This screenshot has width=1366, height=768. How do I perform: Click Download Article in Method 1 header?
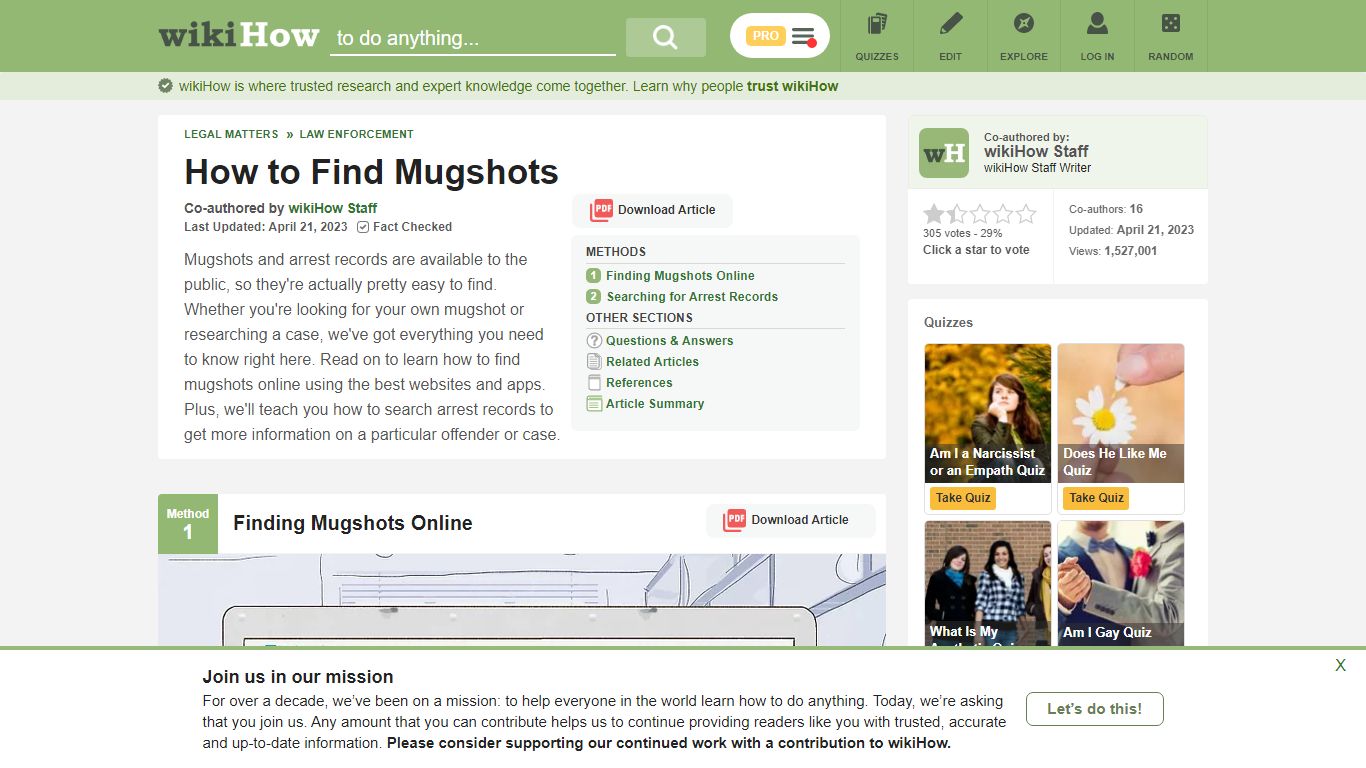[790, 520]
